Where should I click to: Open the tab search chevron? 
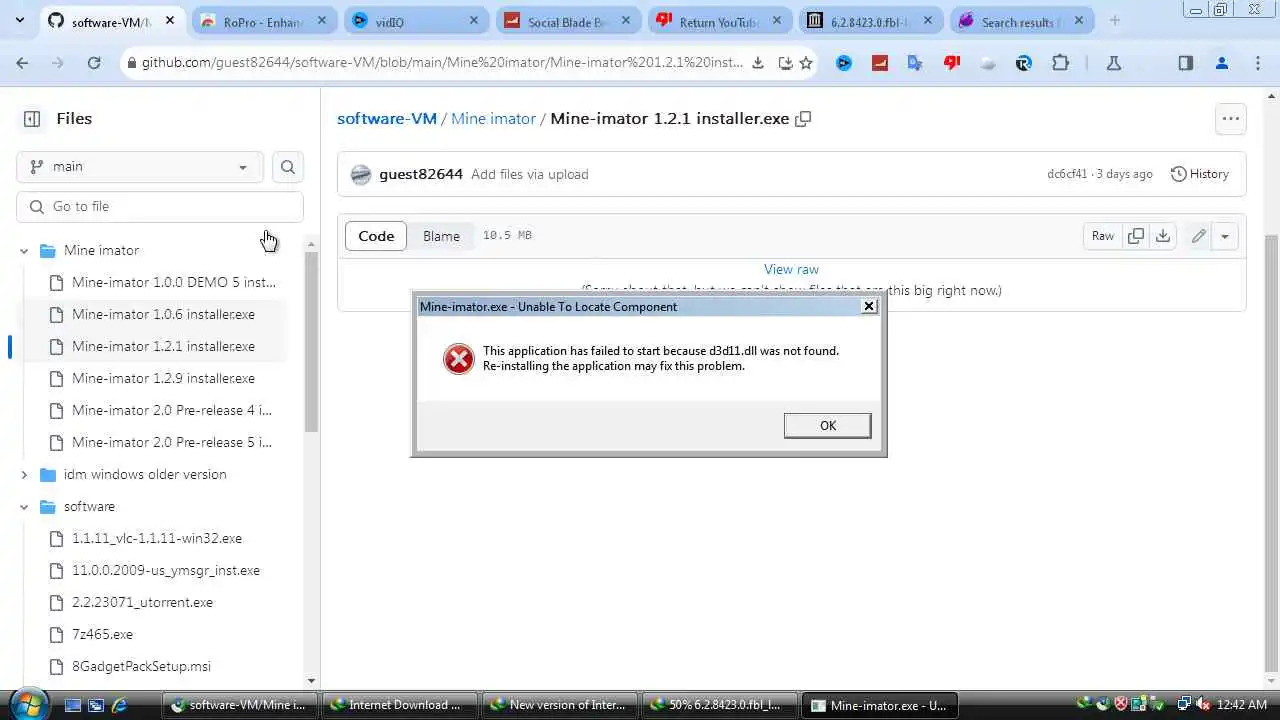tap(22, 20)
